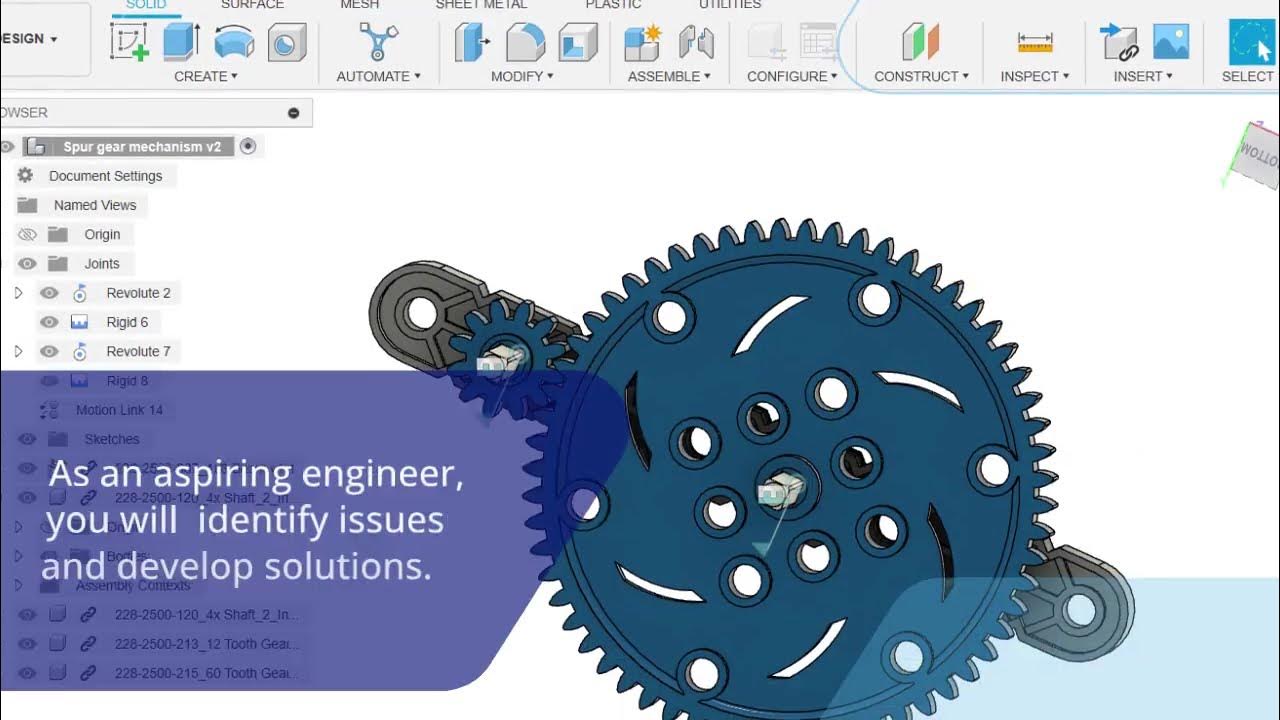Launch the Automated Modeling tool
Viewport: 1280px width, 720px height.
click(379, 43)
